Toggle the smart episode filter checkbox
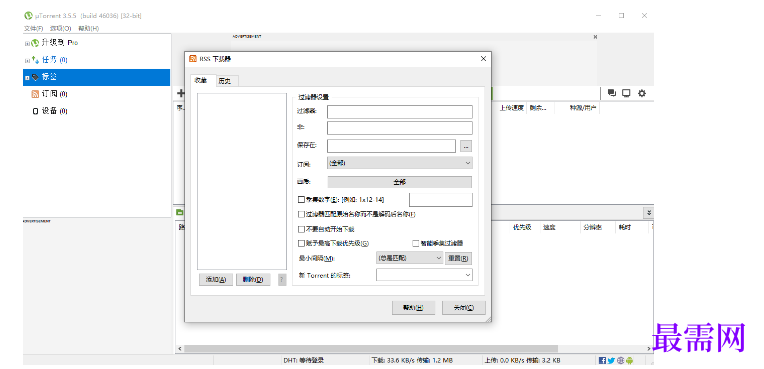Screen dimensions: 764x369 (416, 243)
